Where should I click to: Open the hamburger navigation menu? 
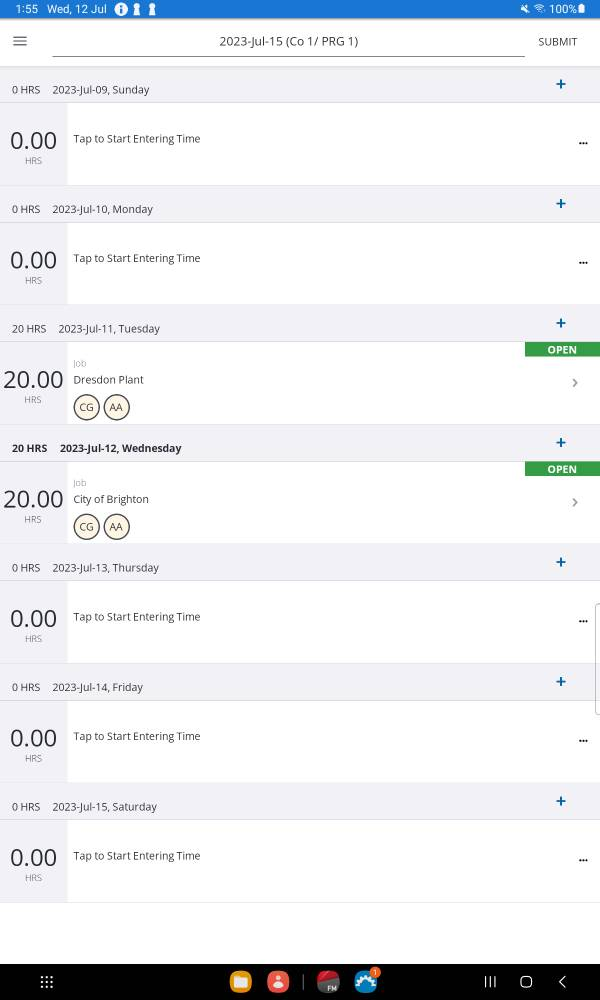pos(20,41)
